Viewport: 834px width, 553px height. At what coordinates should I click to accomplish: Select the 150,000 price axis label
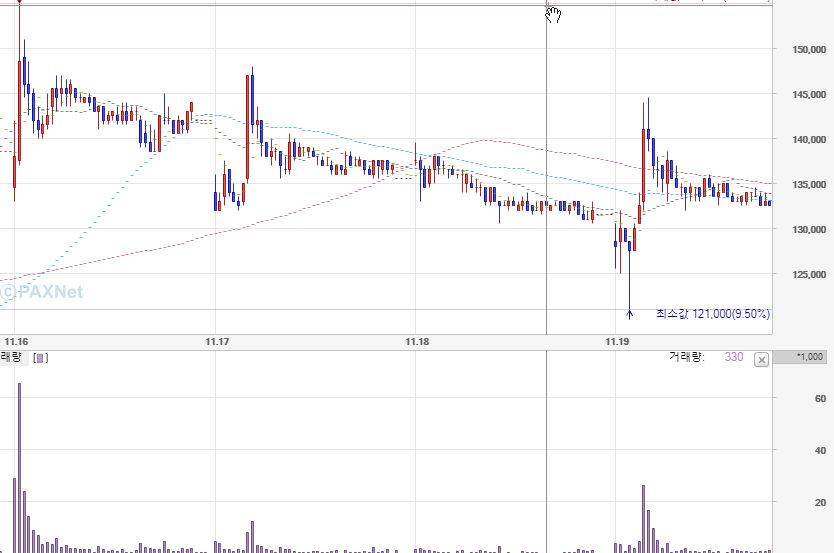809,49
